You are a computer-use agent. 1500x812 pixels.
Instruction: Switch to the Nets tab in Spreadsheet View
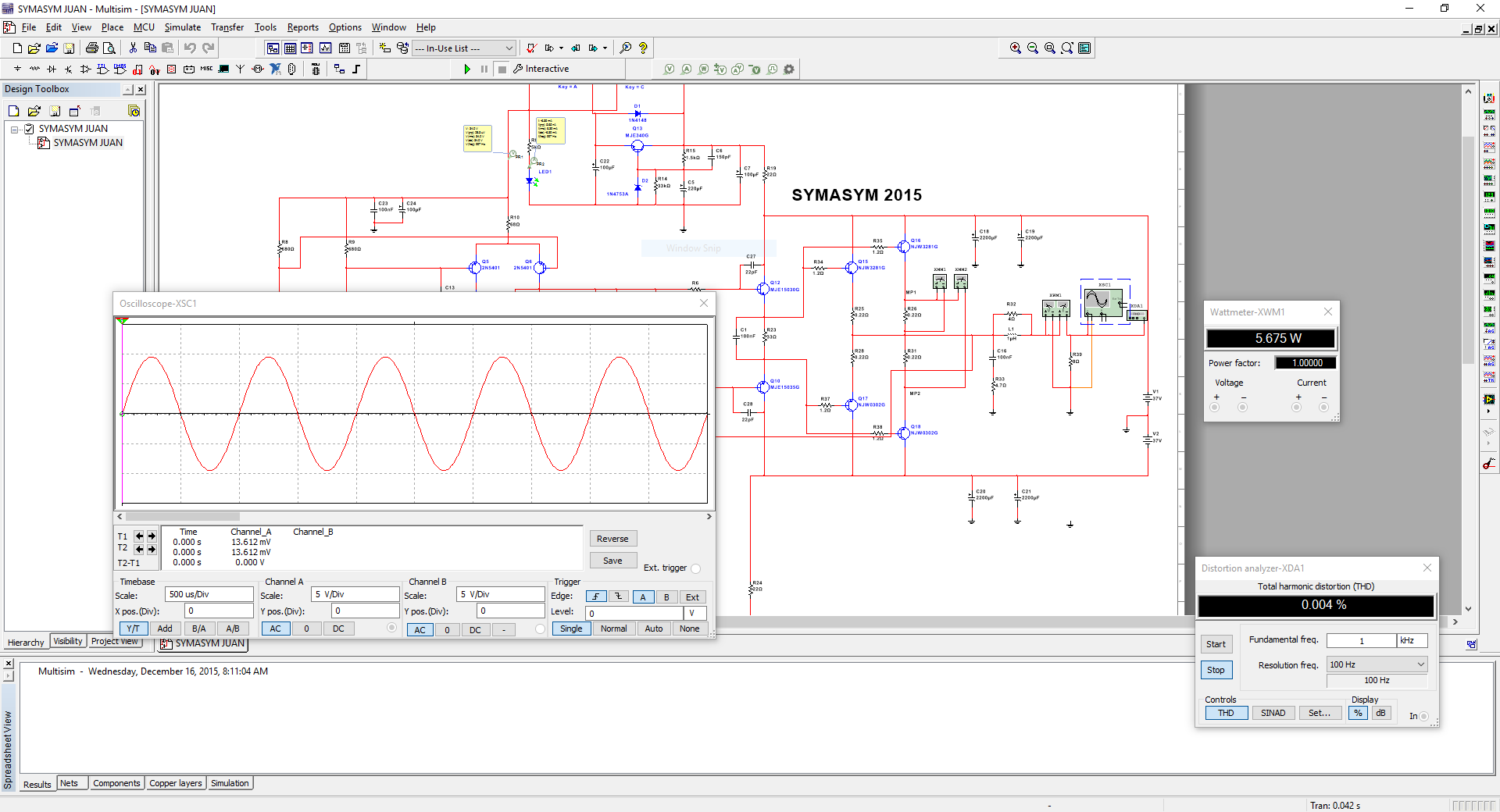point(70,783)
